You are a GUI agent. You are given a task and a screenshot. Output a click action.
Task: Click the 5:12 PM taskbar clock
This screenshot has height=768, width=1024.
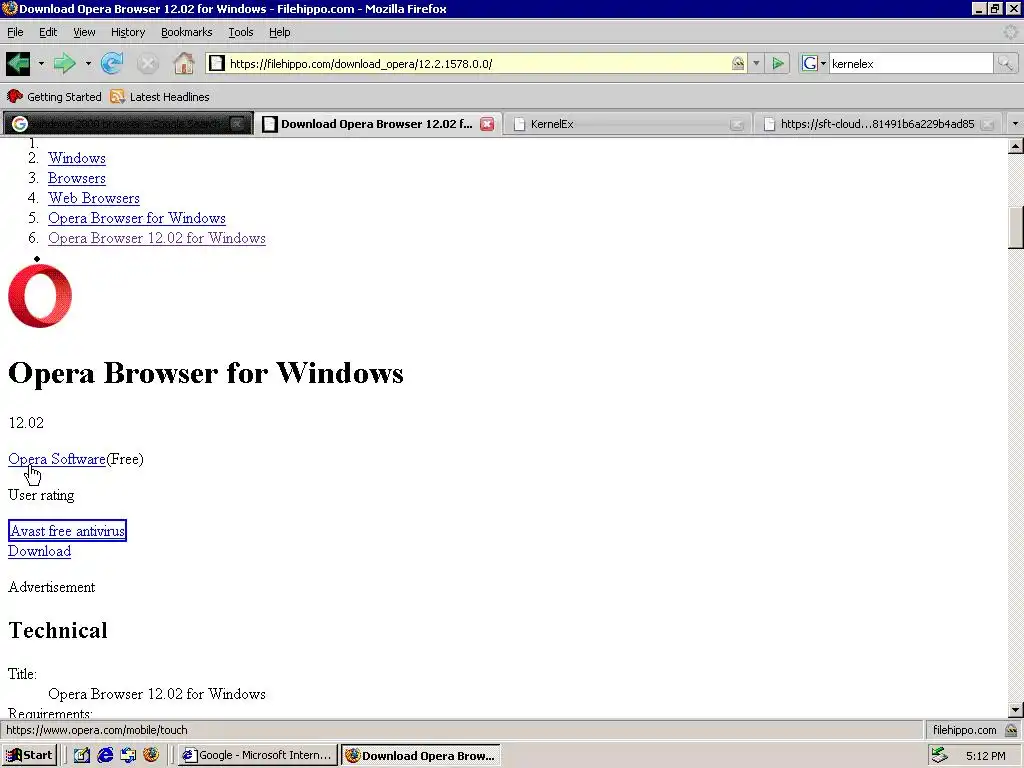pyautogui.click(x=985, y=756)
